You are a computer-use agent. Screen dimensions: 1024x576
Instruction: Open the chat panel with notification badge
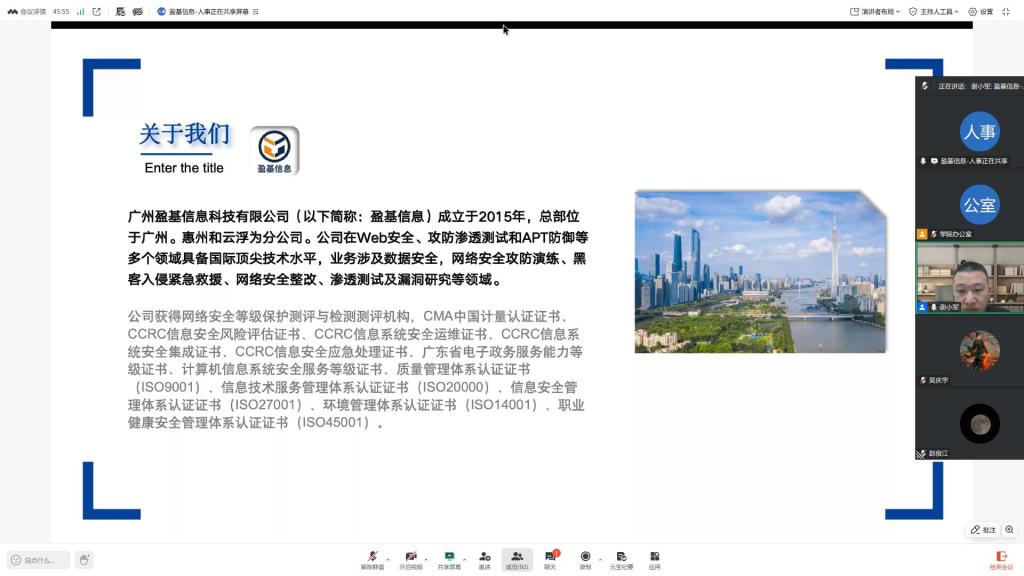click(x=551, y=560)
